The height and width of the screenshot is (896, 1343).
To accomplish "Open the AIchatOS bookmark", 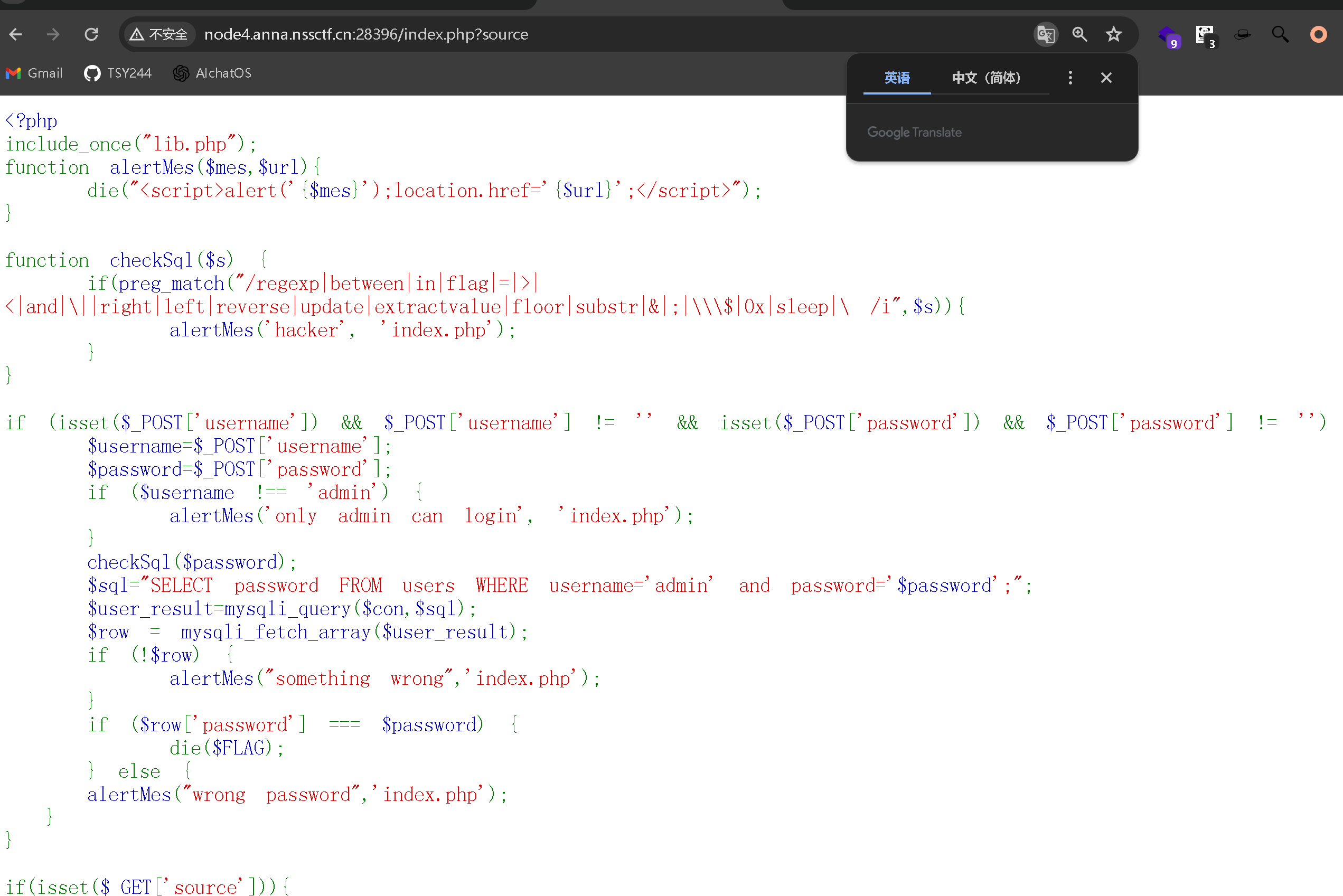I will point(213,73).
